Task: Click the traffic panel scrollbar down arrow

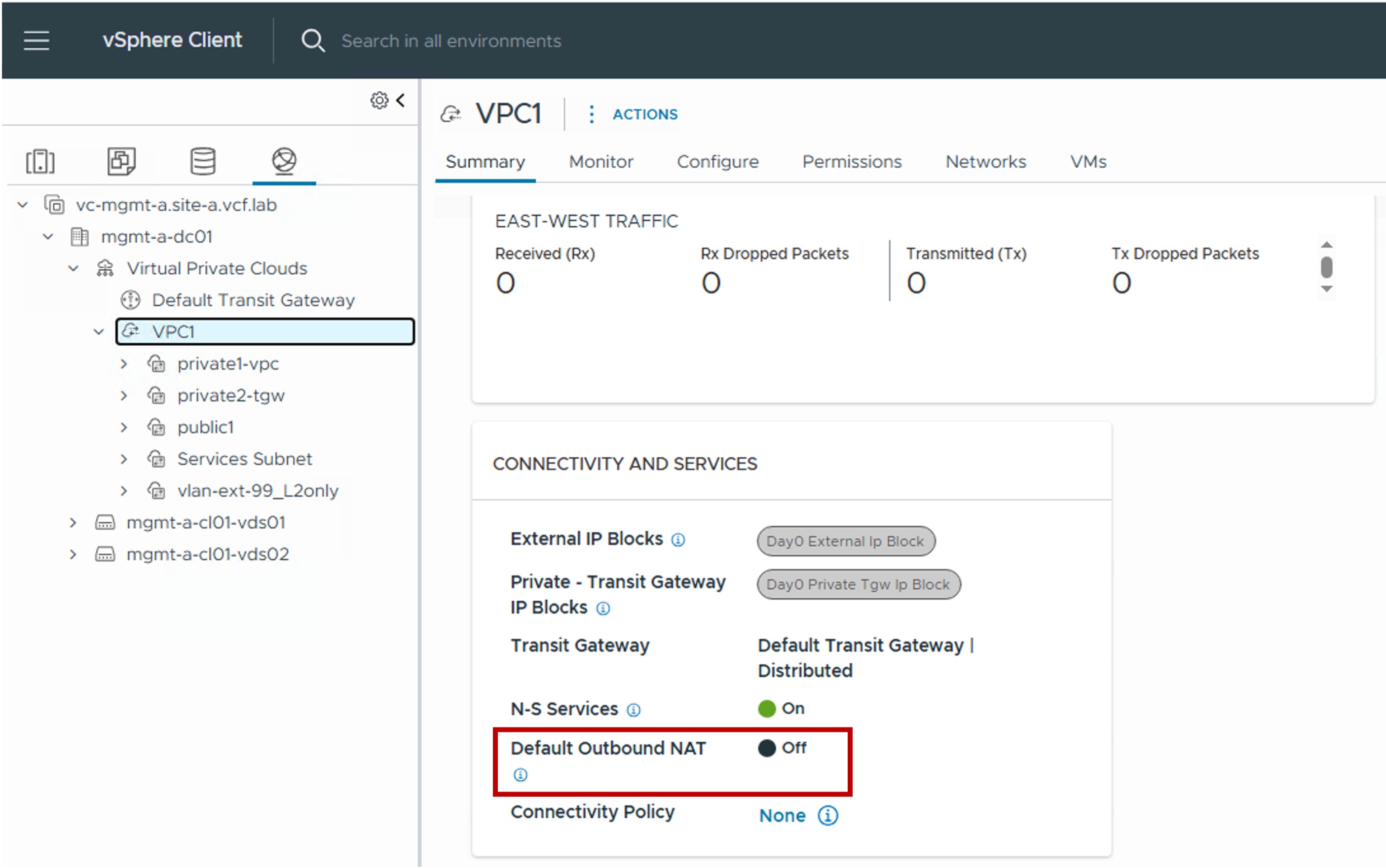Action: pyautogui.click(x=1326, y=289)
